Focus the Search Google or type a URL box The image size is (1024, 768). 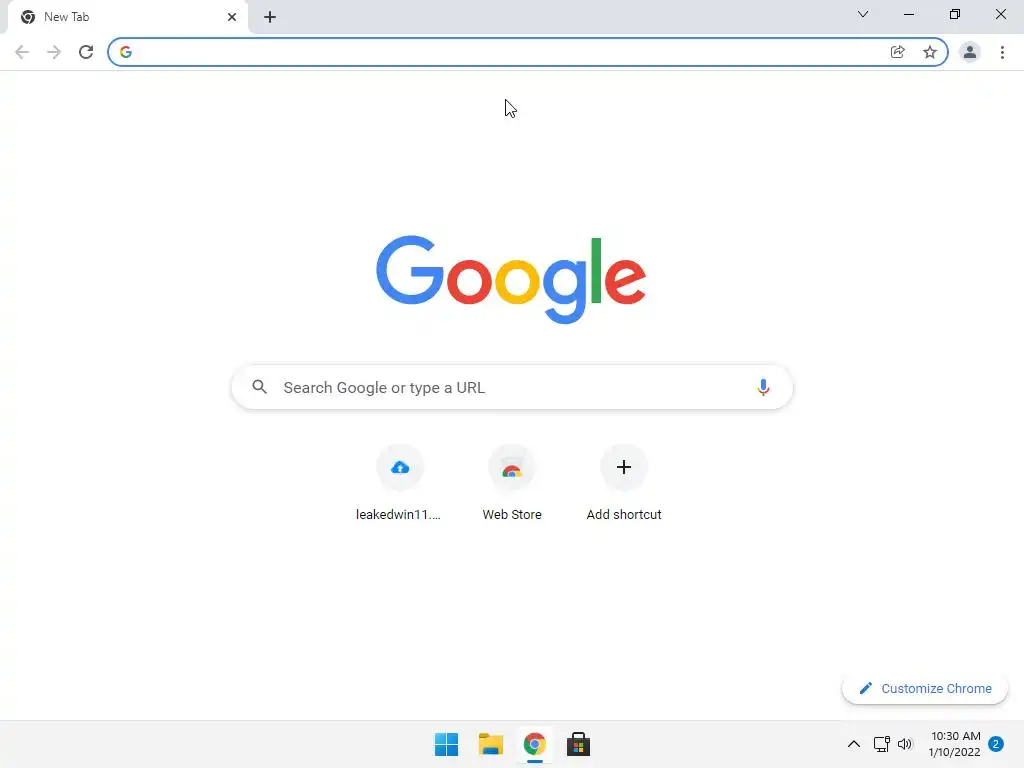(512, 387)
